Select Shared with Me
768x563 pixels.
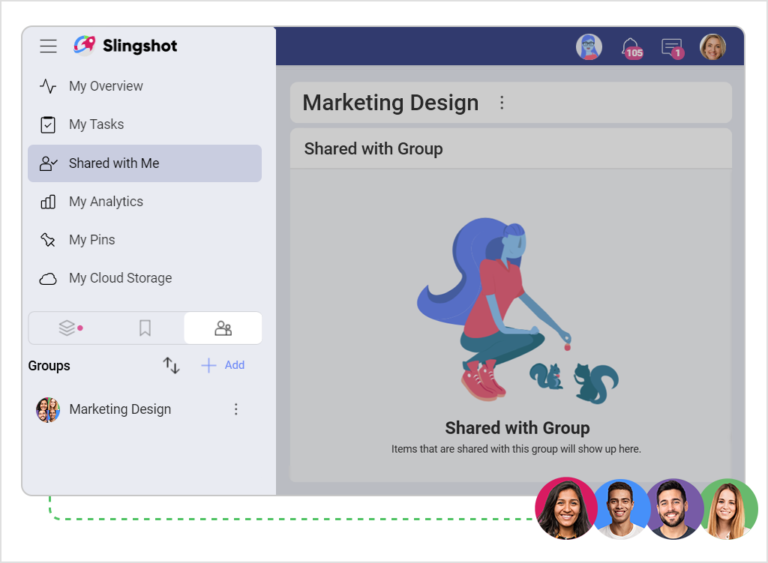pyautogui.click(x=144, y=163)
